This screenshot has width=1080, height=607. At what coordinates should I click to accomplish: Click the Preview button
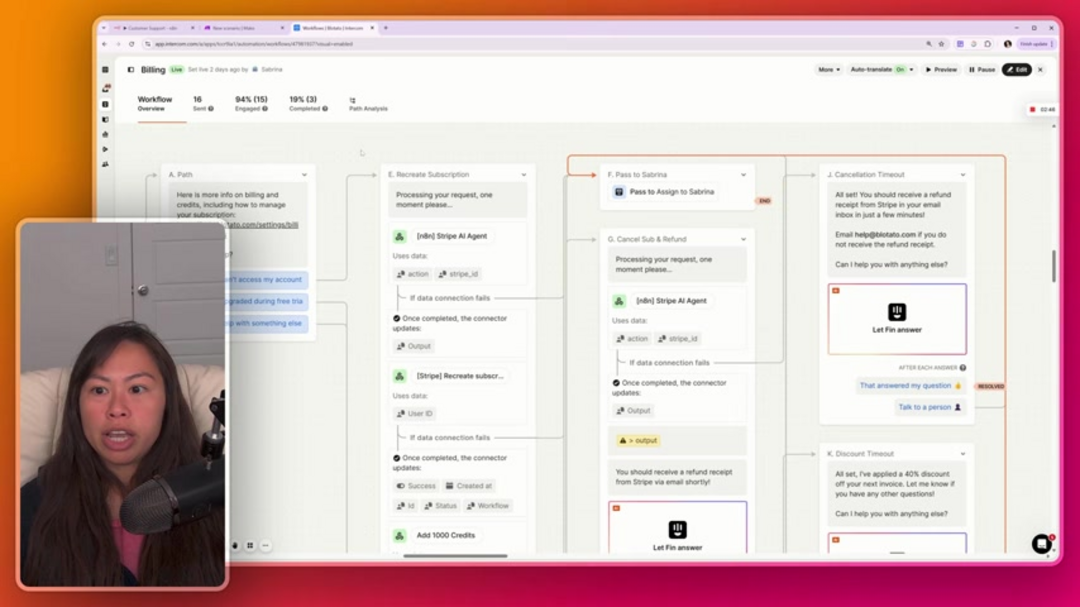tap(941, 70)
